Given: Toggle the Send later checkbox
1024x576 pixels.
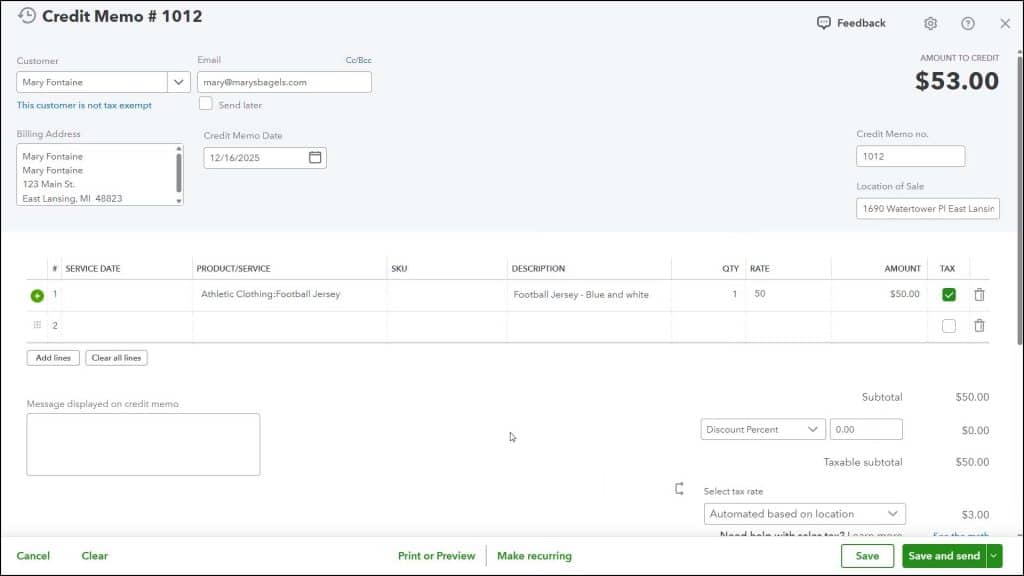Looking at the screenshot, I should tap(205, 103).
